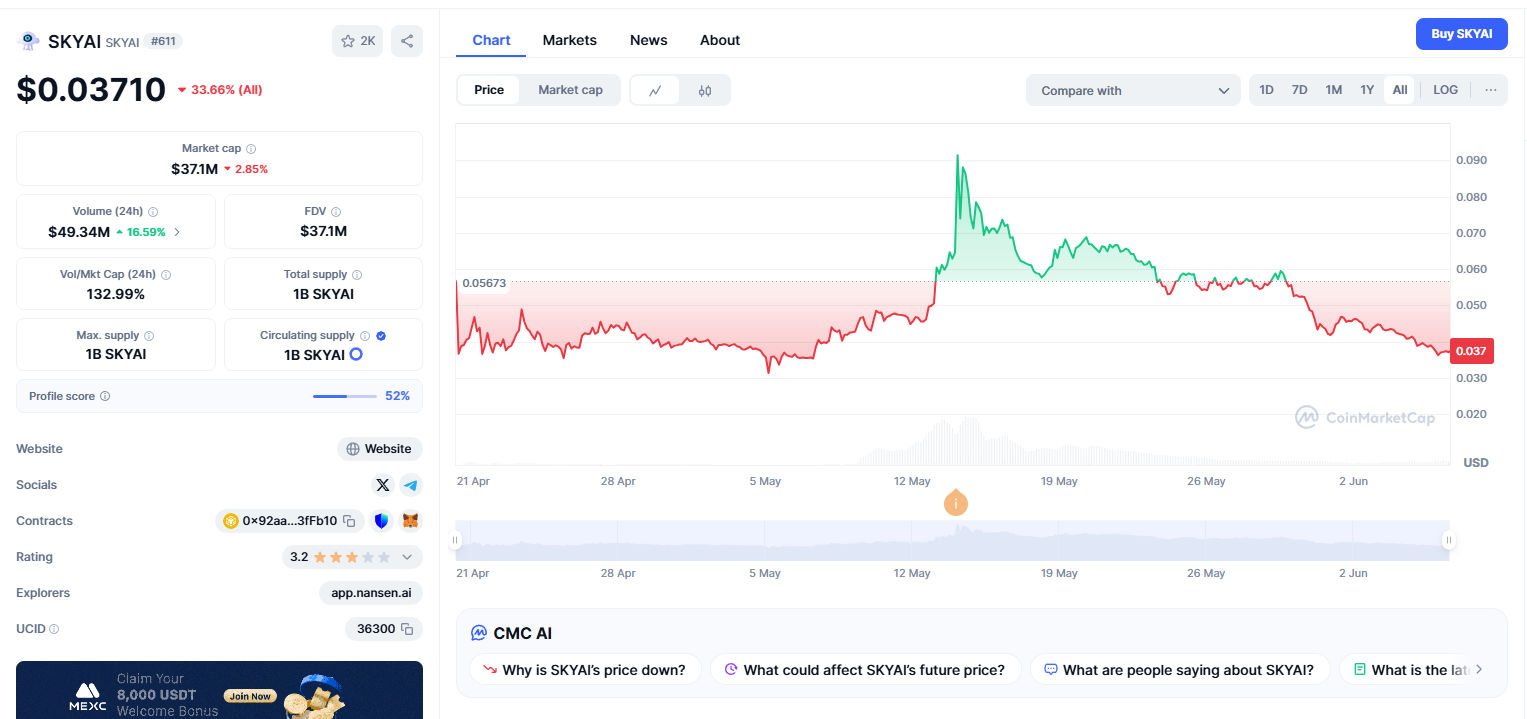Image resolution: width=1527 pixels, height=719 pixels.
Task: Set chart range to 1D
Action: tap(1266, 90)
